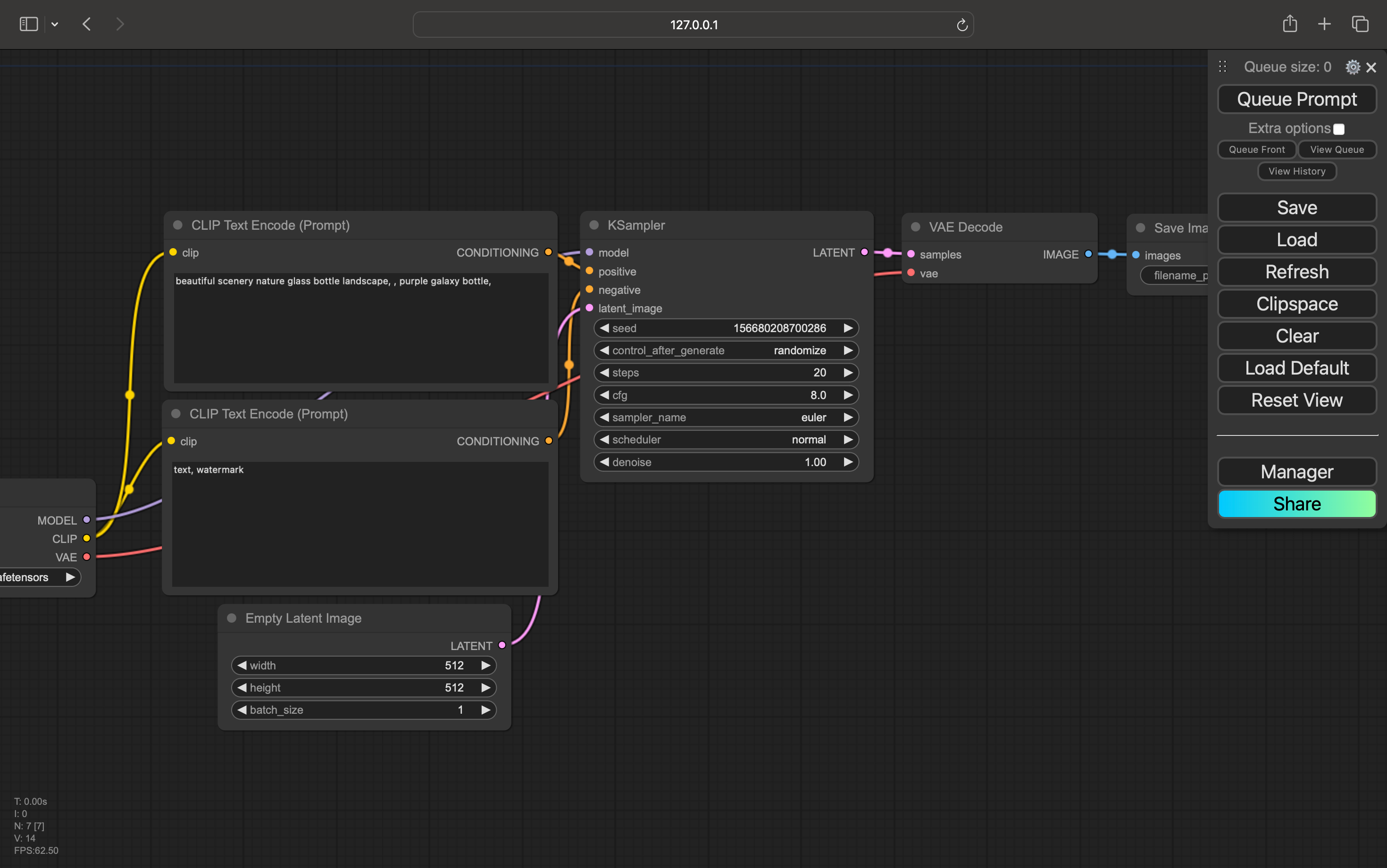Click the Refresh button
Image resolution: width=1387 pixels, height=868 pixels.
tap(1297, 272)
